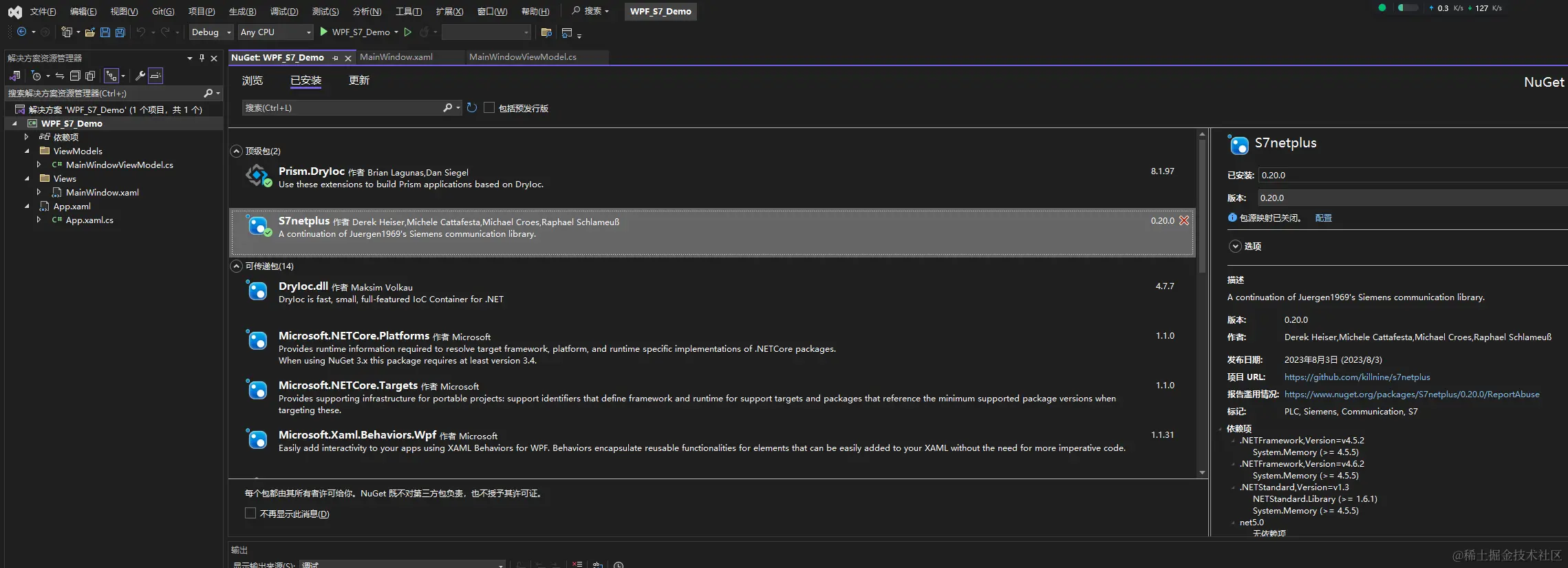Uninstall S7netplus with the red X icon
The image size is (1568, 568).
click(1184, 220)
